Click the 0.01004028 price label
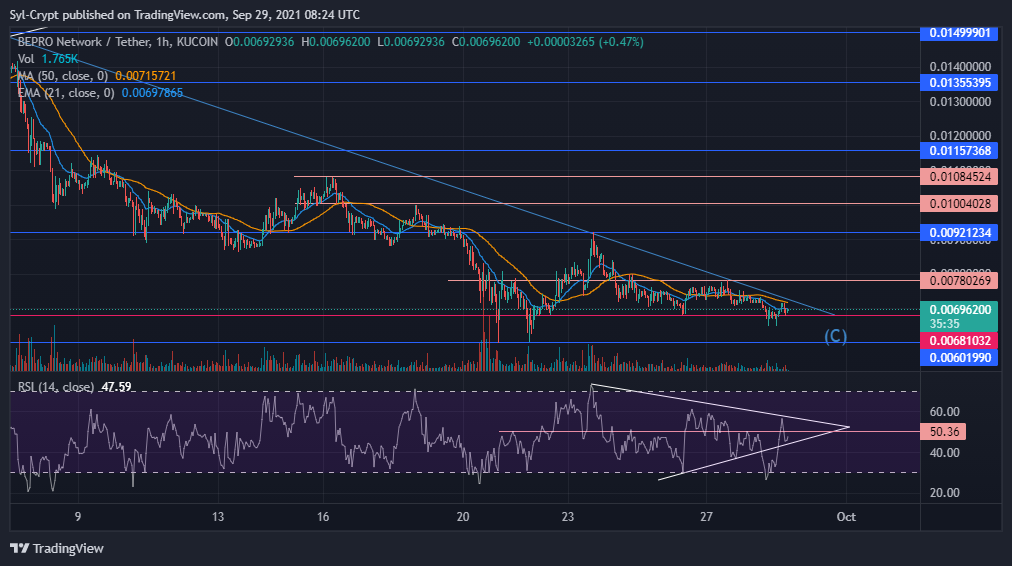Screen dimensions: 1012x566 point(959,204)
